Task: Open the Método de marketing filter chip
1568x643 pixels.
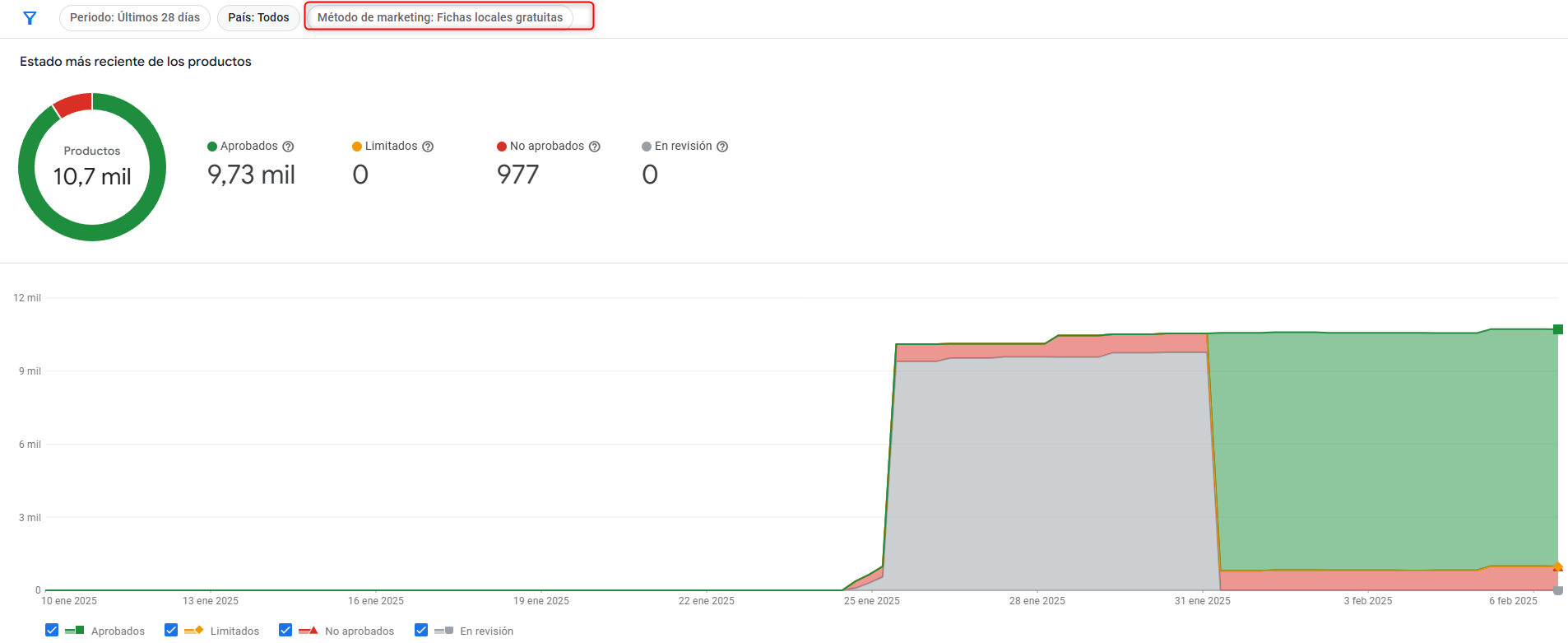Action: 440,17
